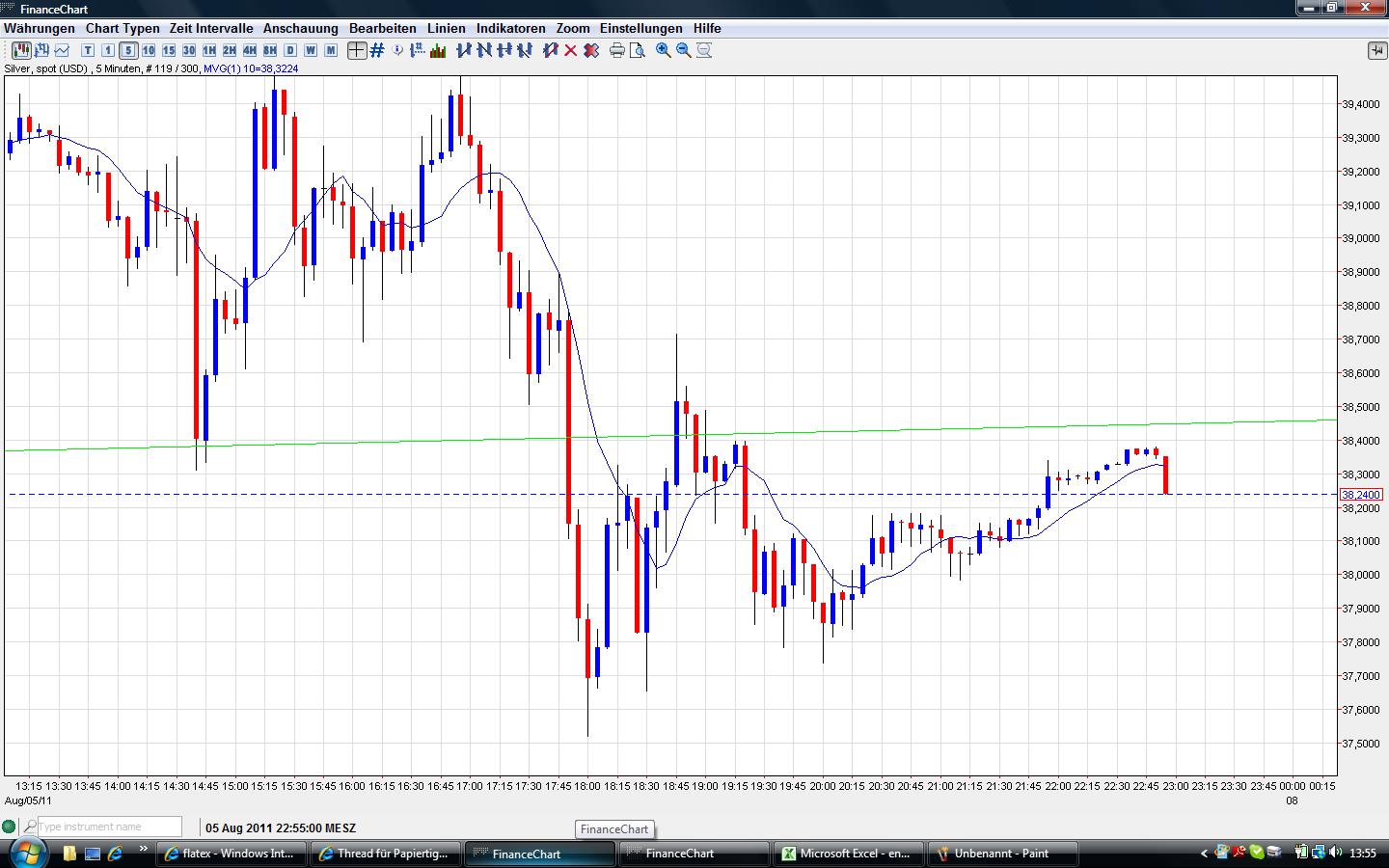
Task: Switch to Thread für Papiertig... taskbar button
Action: tap(385, 854)
